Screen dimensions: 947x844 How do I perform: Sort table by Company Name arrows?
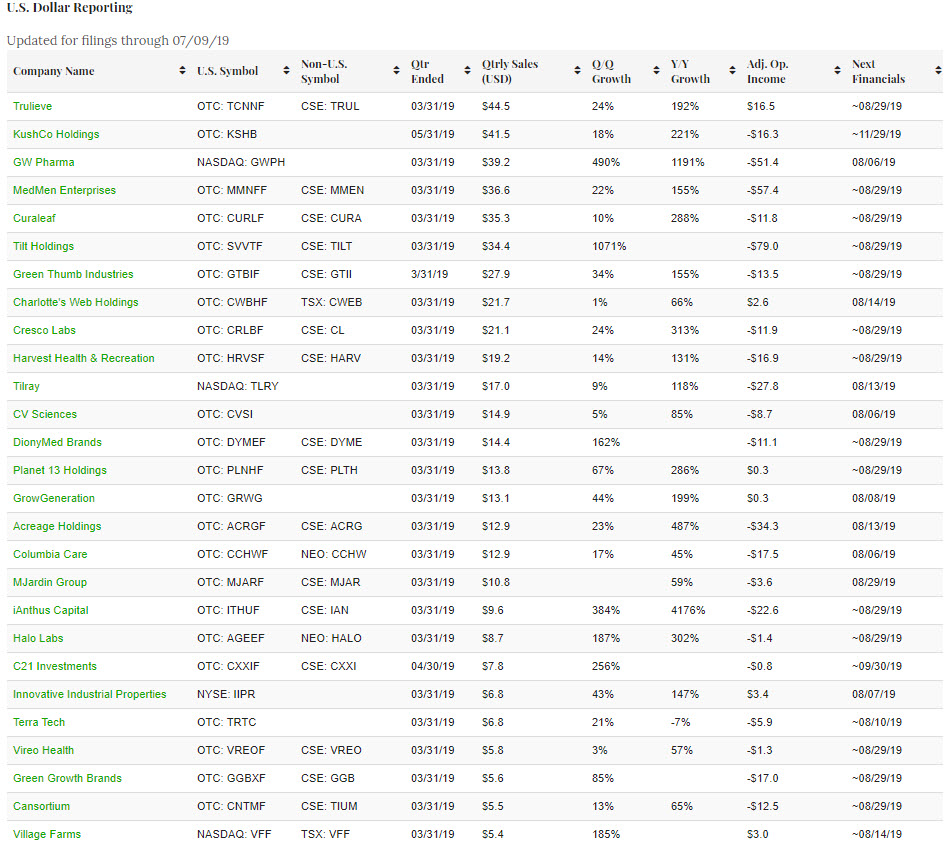click(182, 71)
